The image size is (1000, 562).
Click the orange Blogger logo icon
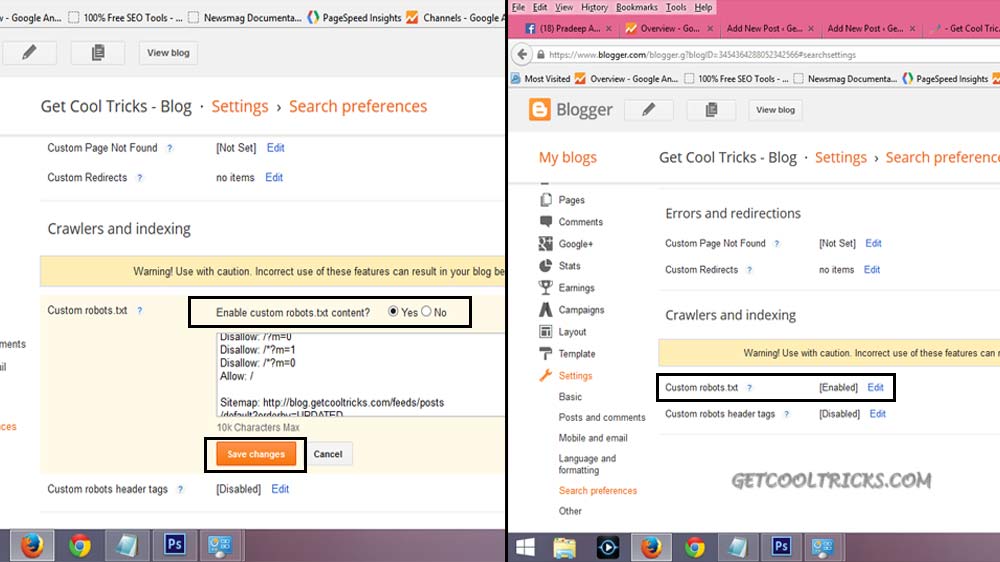coord(540,110)
